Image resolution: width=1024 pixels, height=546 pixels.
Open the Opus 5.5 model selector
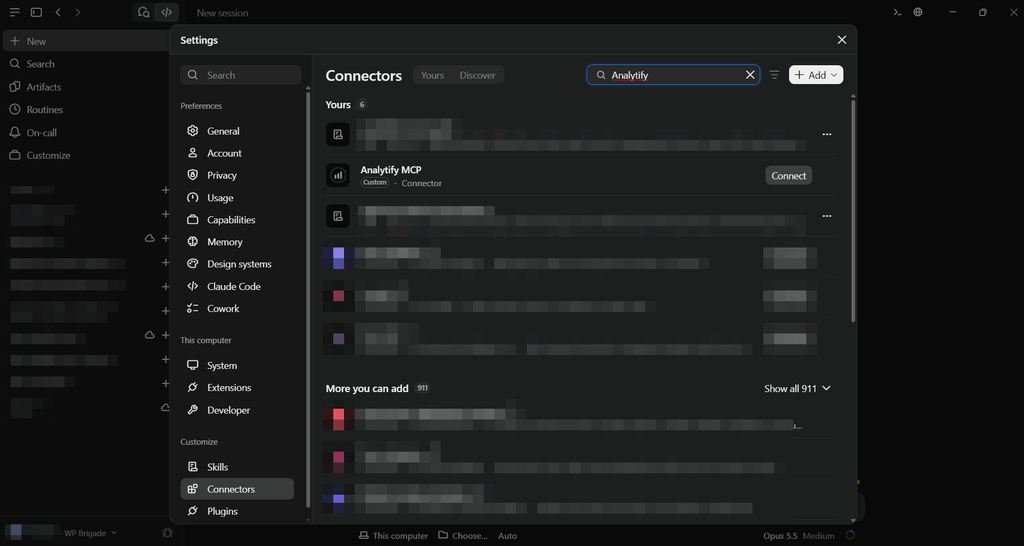[x=780, y=536]
